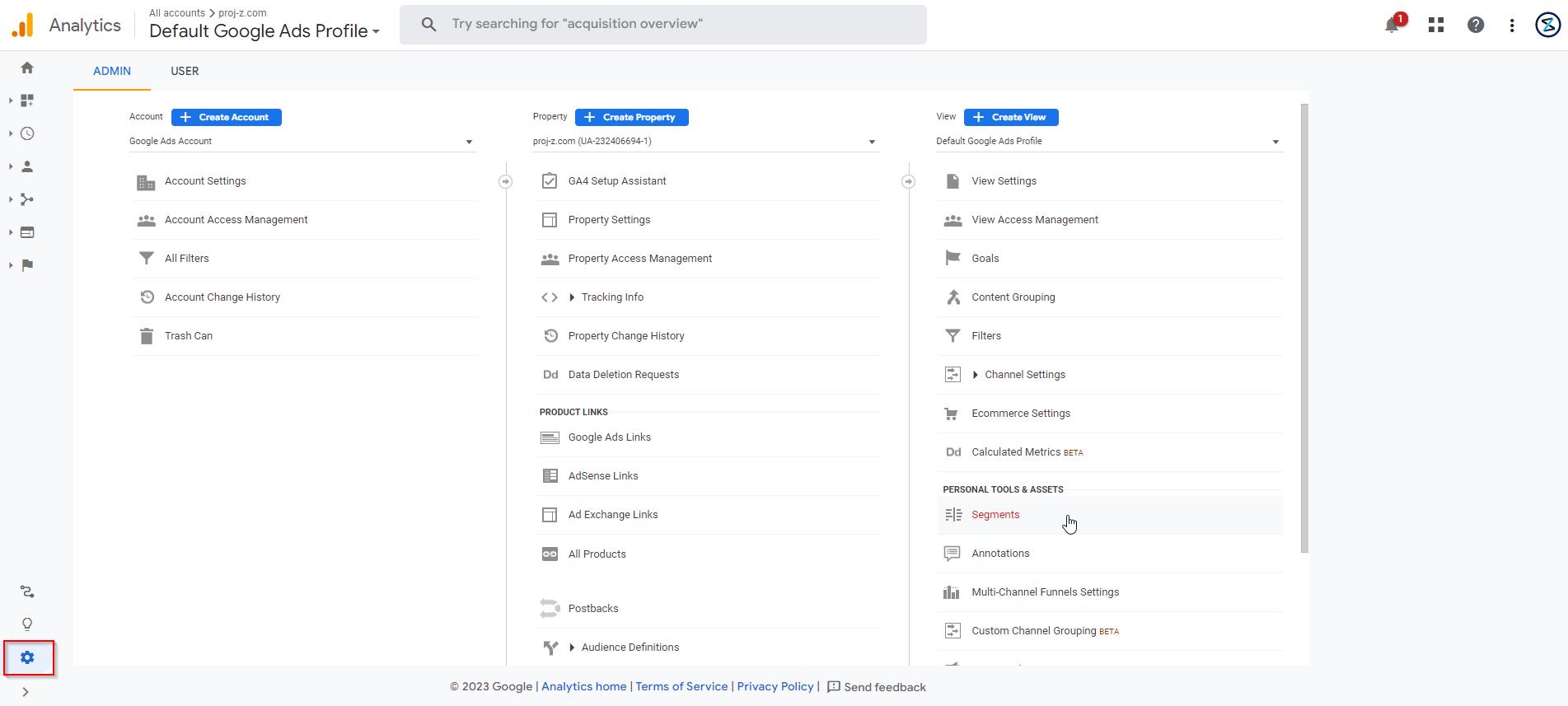Click the Conversions flag icon in sidebar
The width and height of the screenshot is (1568, 706).
pyautogui.click(x=27, y=265)
